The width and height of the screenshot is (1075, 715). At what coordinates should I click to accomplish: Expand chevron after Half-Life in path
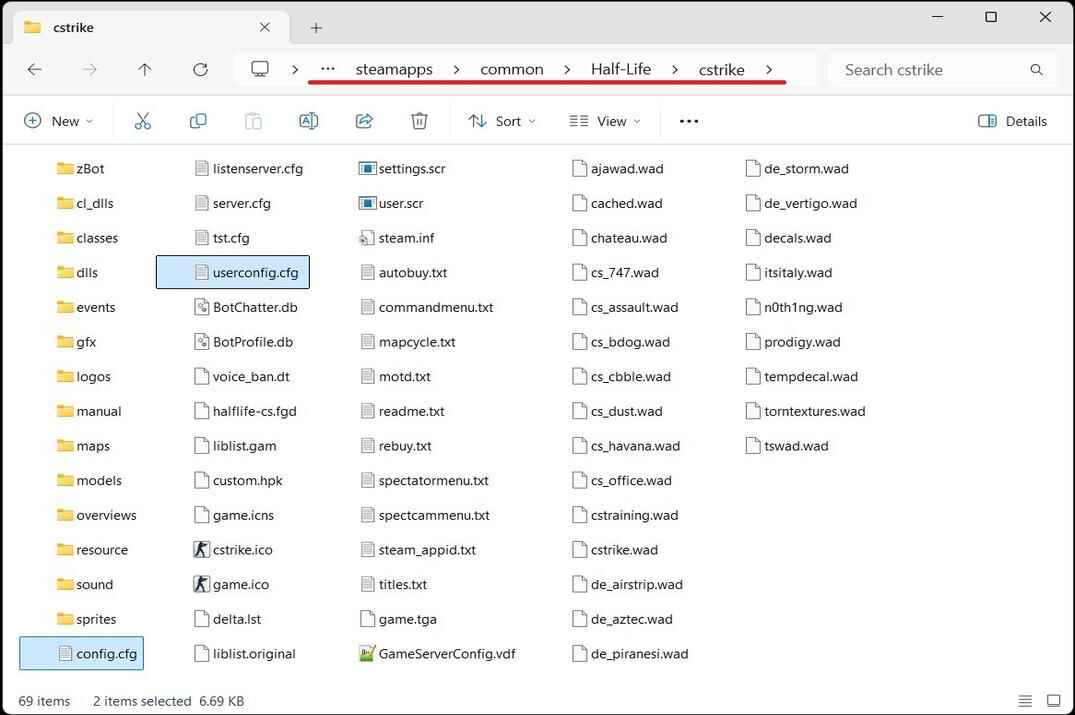click(x=675, y=70)
